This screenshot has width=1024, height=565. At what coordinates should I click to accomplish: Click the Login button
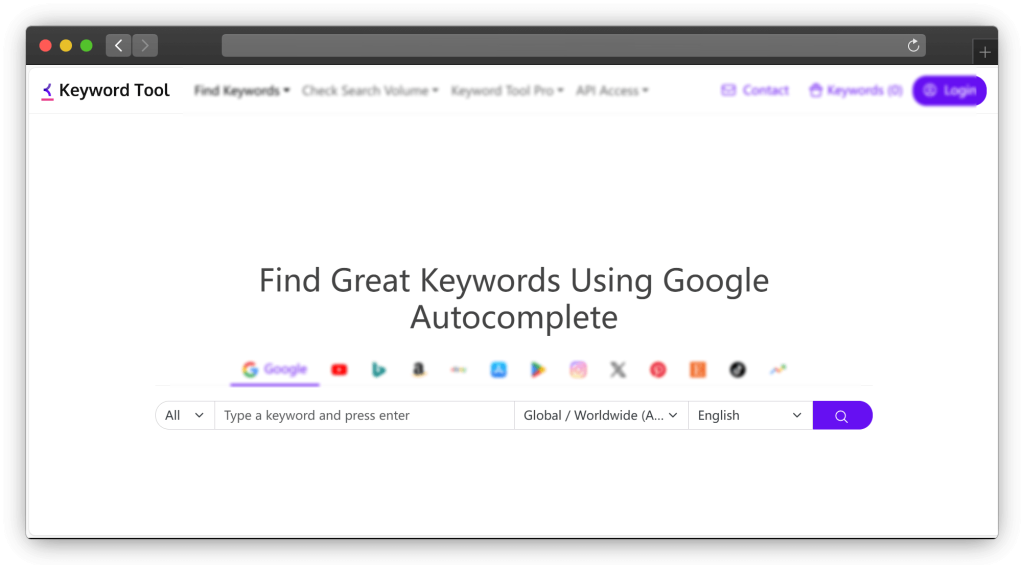coord(949,91)
